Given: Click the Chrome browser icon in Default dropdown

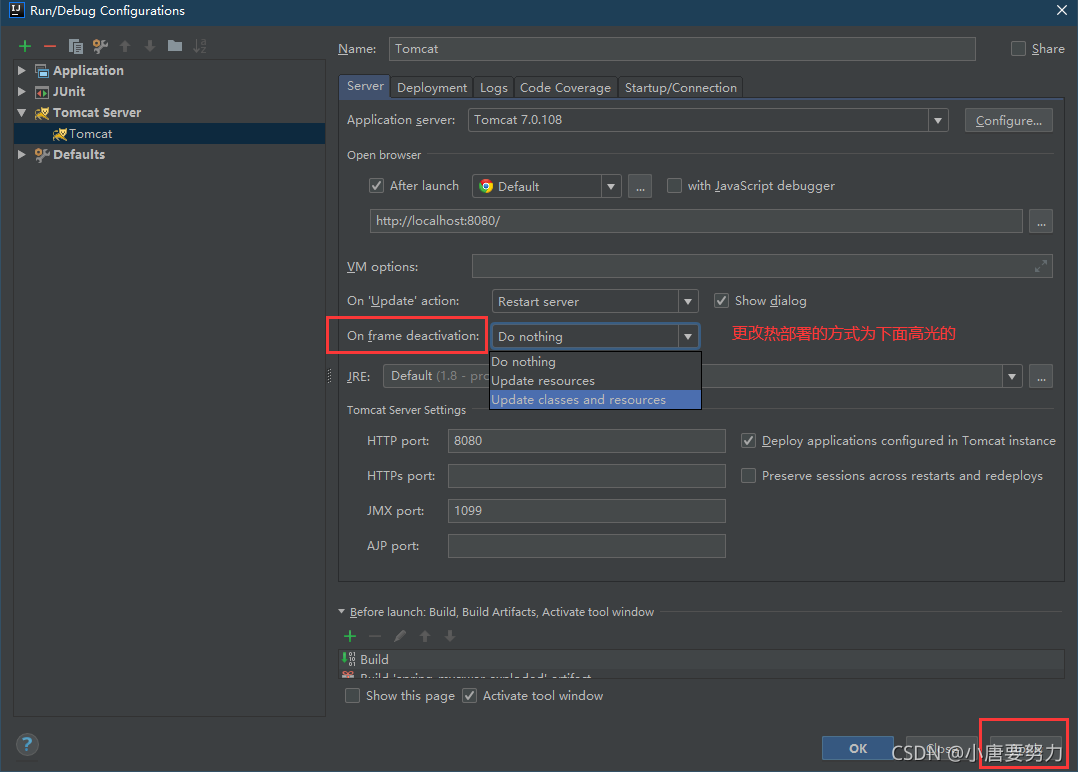Looking at the screenshot, I should pyautogui.click(x=486, y=186).
